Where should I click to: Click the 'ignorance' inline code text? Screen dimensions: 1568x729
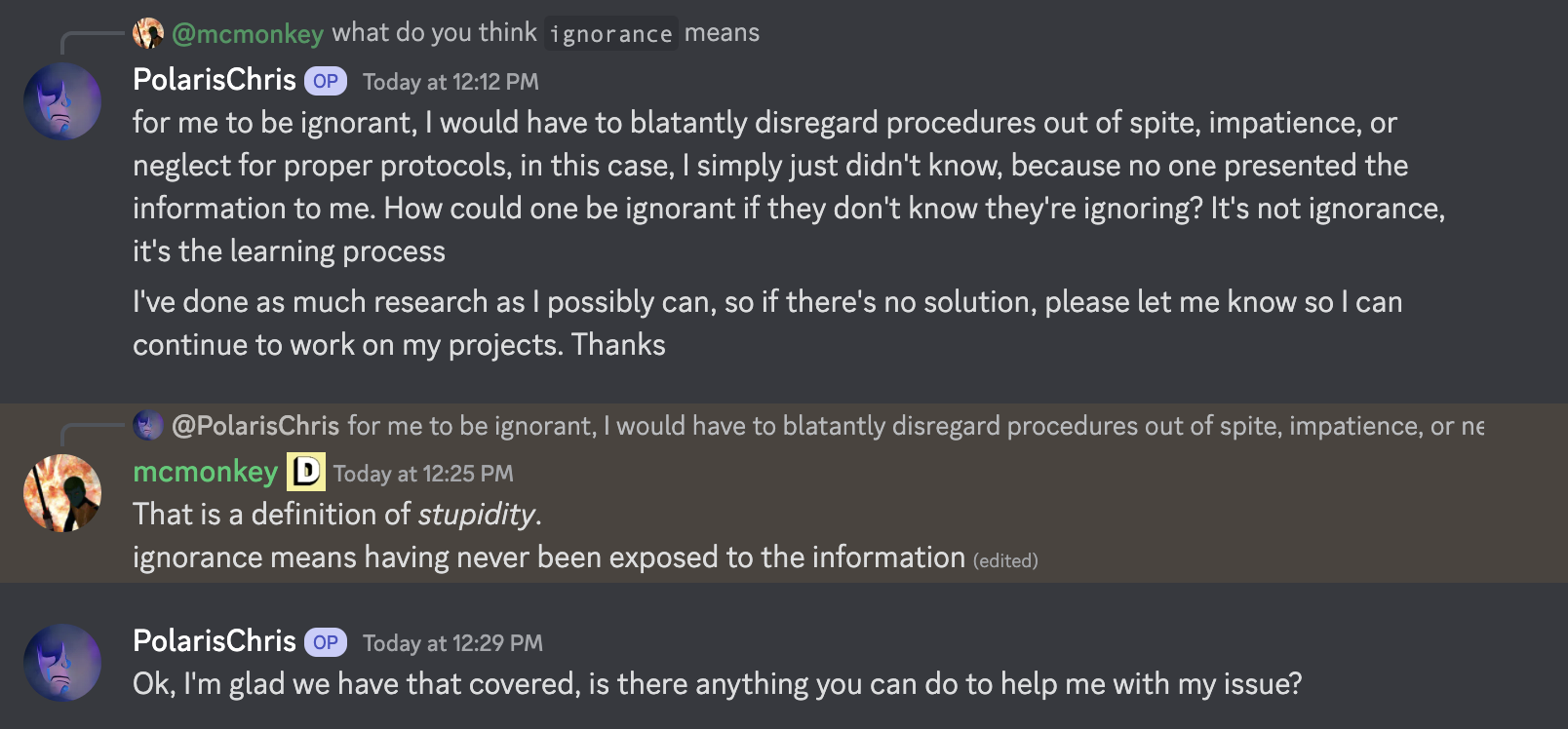coord(610,34)
